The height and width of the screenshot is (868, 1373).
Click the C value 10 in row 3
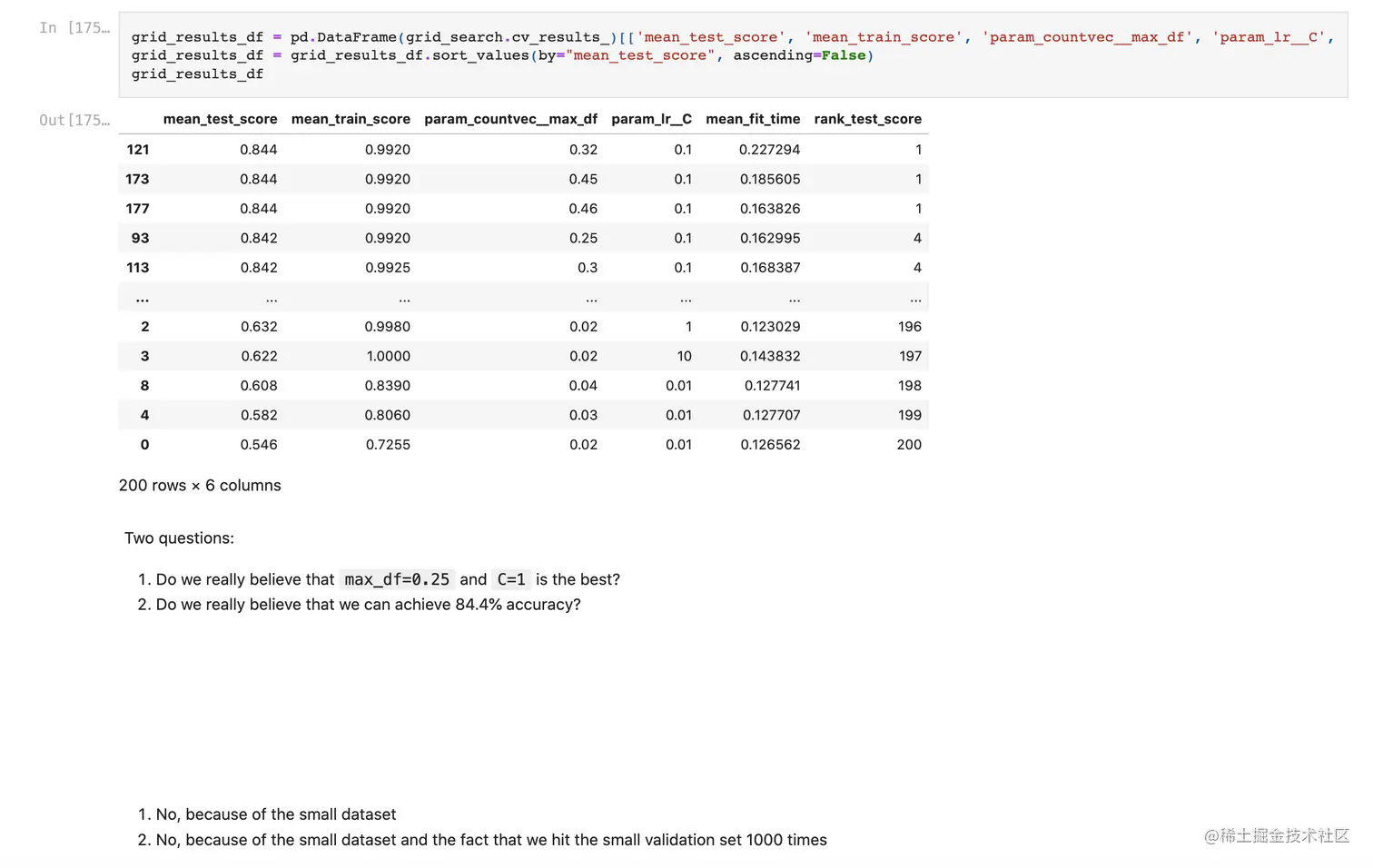[684, 356]
